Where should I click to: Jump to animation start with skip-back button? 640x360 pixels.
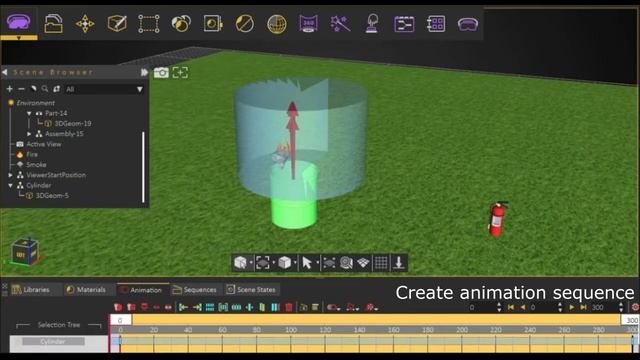click(x=511, y=307)
